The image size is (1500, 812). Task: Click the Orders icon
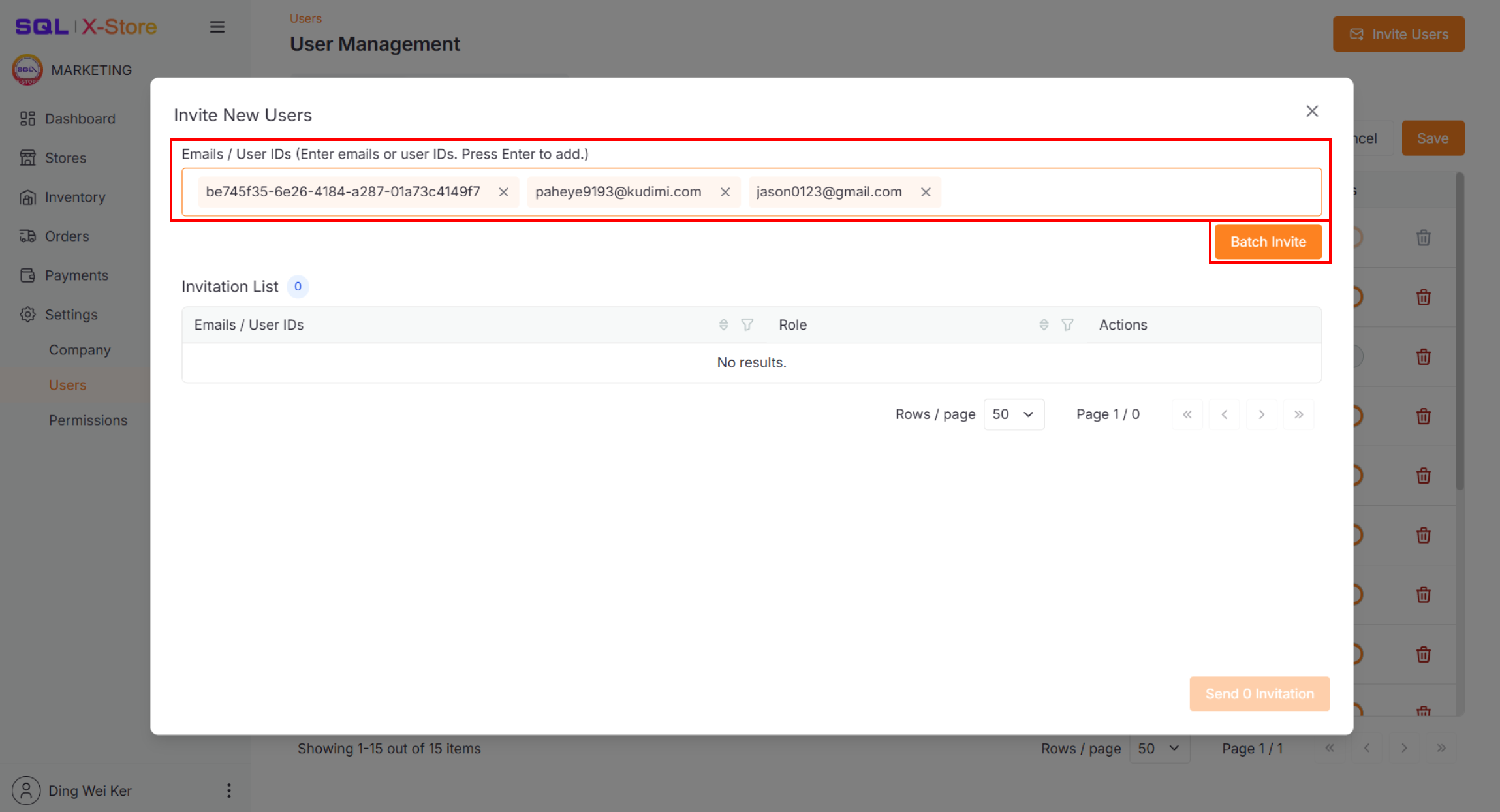[27, 236]
